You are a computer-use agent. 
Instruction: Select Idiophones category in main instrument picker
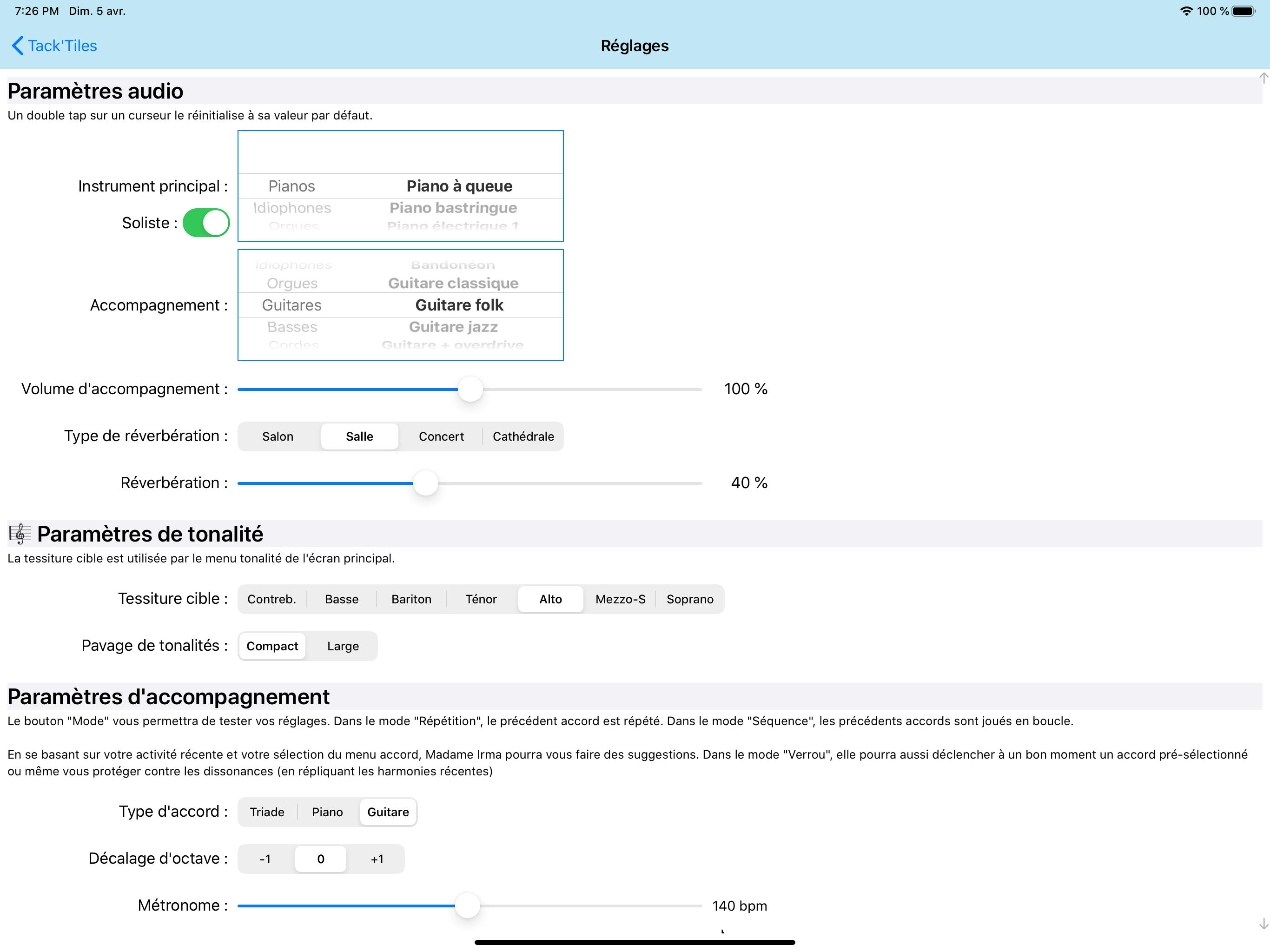click(291, 208)
